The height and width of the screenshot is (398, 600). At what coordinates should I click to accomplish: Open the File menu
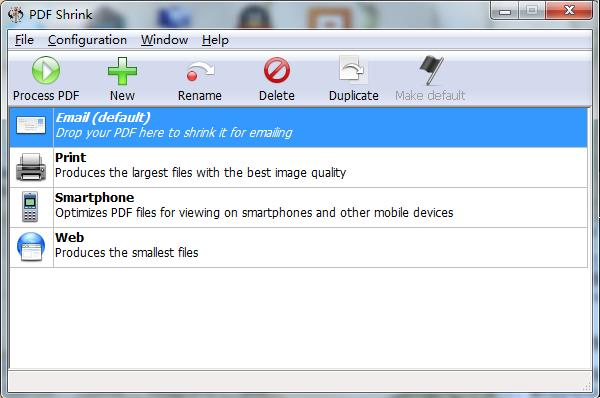point(24,40)
